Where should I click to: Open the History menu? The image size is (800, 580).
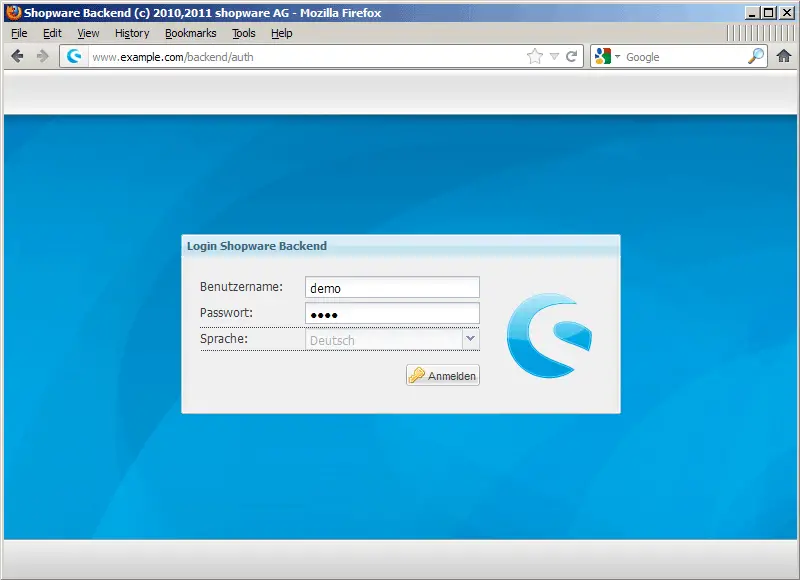(x=131, y=33)
